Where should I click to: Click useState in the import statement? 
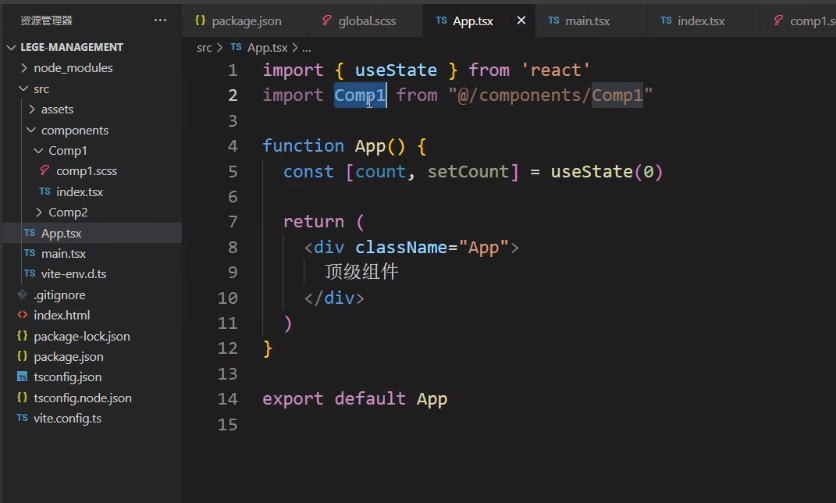(x=396, y=70)
